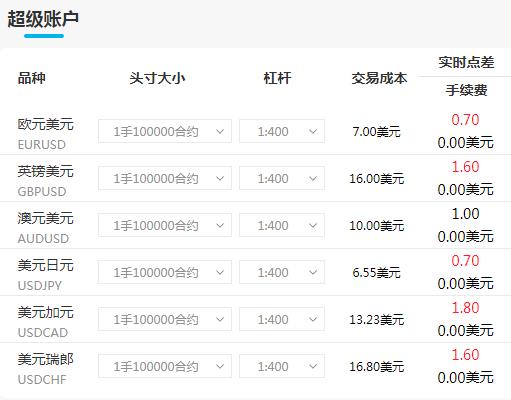Open USDJPY leverage dropdown
This screenshot has width=511, height=400.
tap(282, 272)
